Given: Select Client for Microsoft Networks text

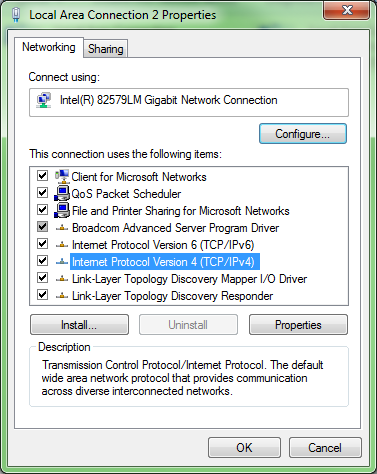Looking at the screenshot, I should [x=139, y=177].
